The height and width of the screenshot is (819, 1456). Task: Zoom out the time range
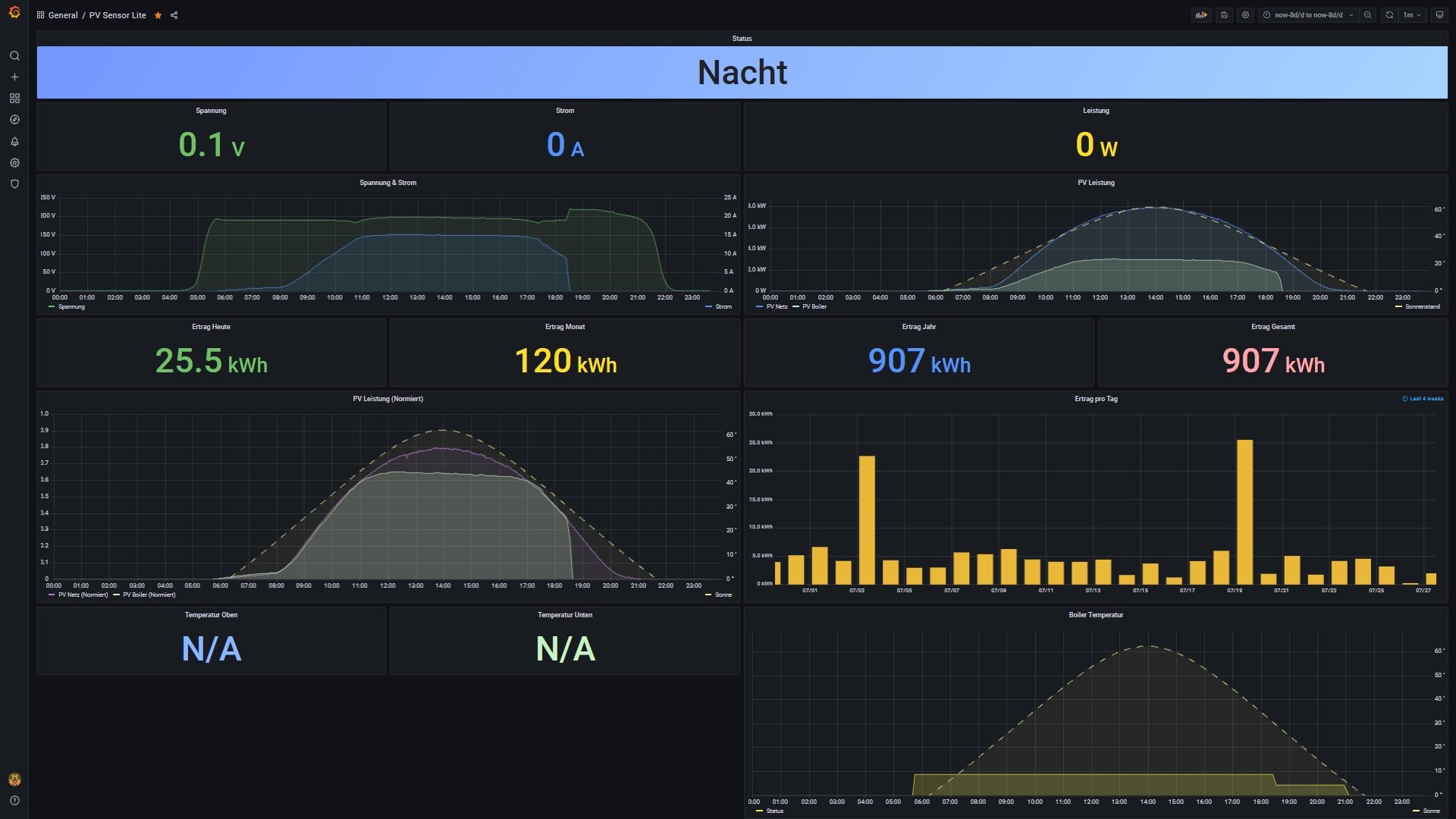(1367, 15)
